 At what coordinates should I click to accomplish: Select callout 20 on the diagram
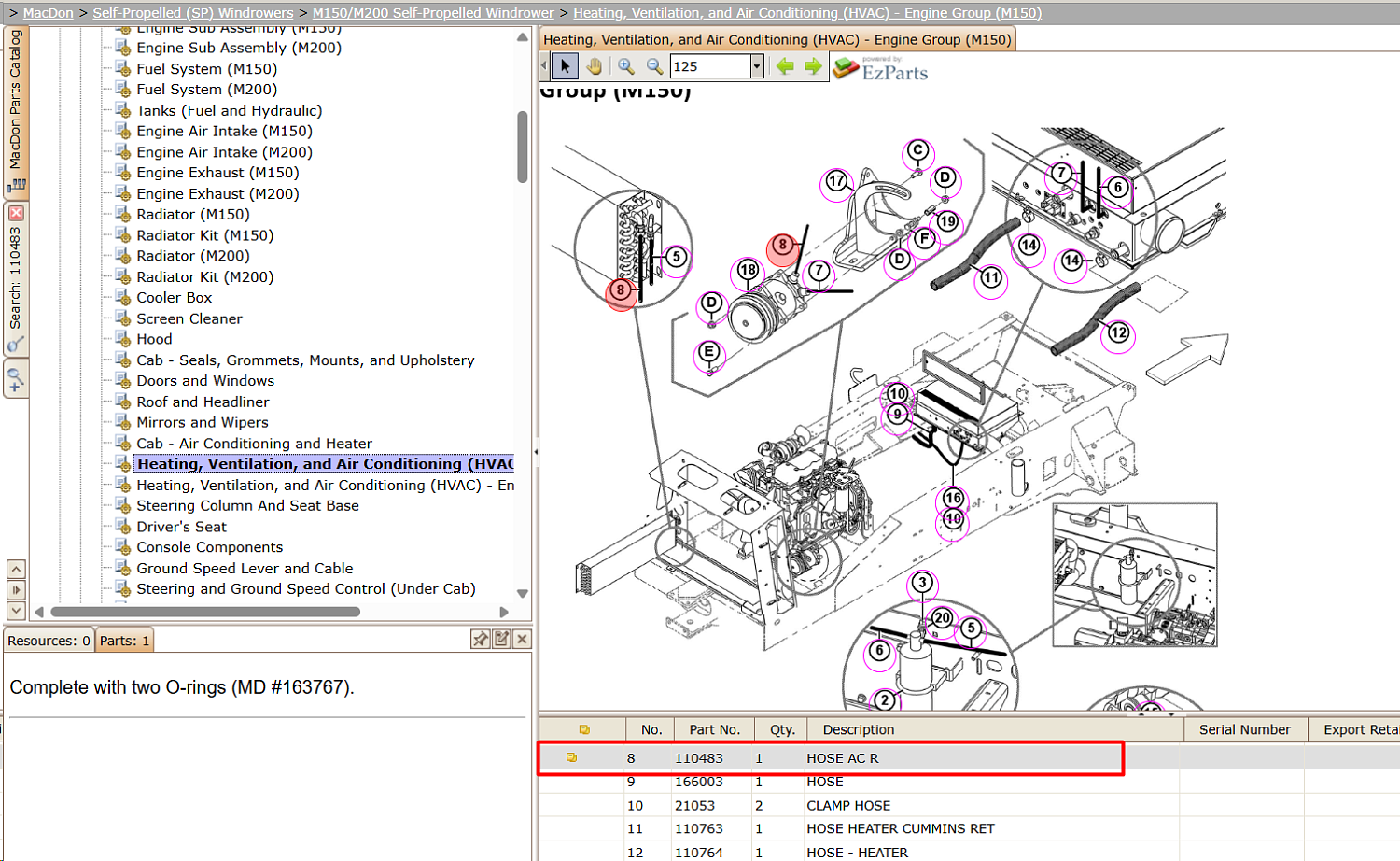(943, 618)
